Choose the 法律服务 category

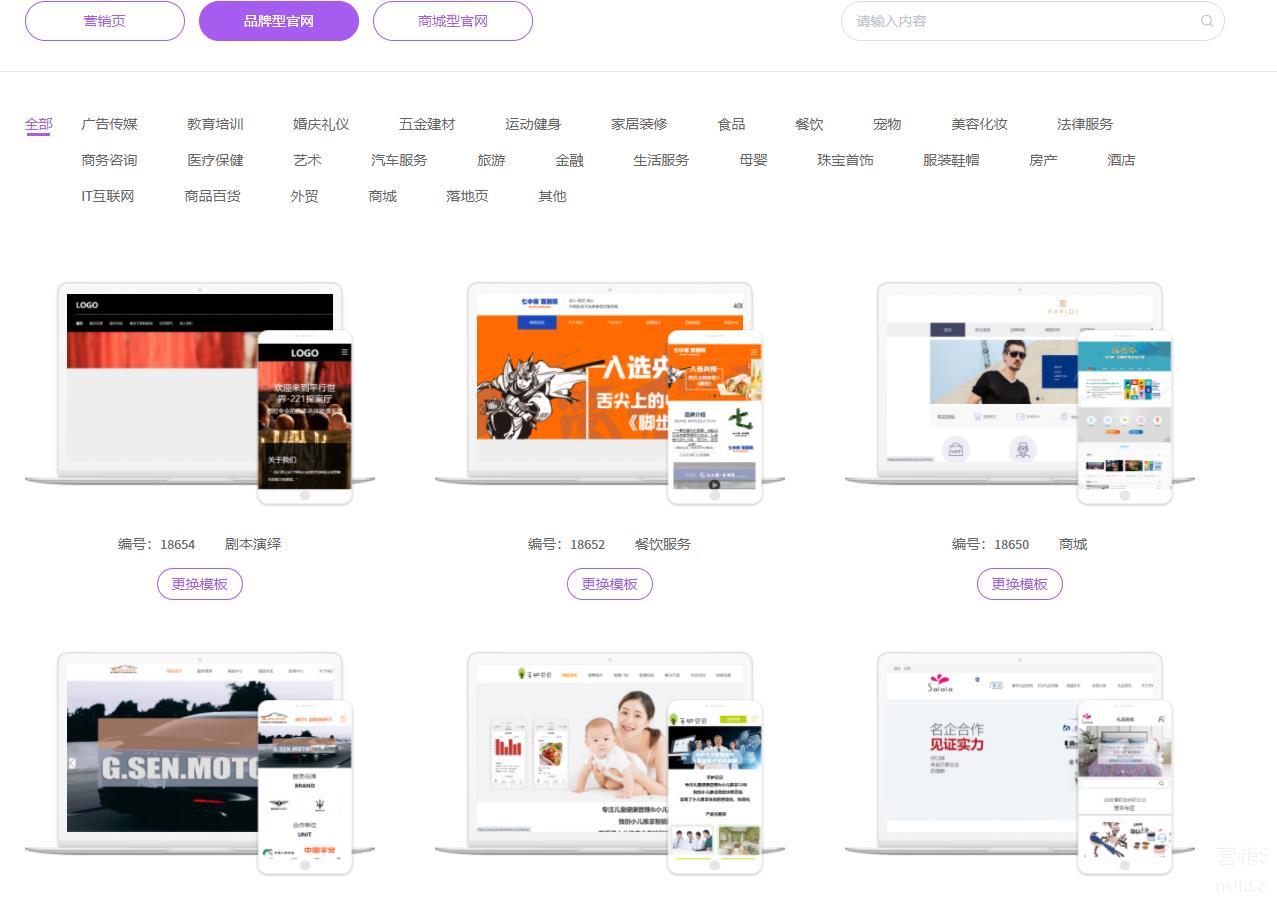1085,124
